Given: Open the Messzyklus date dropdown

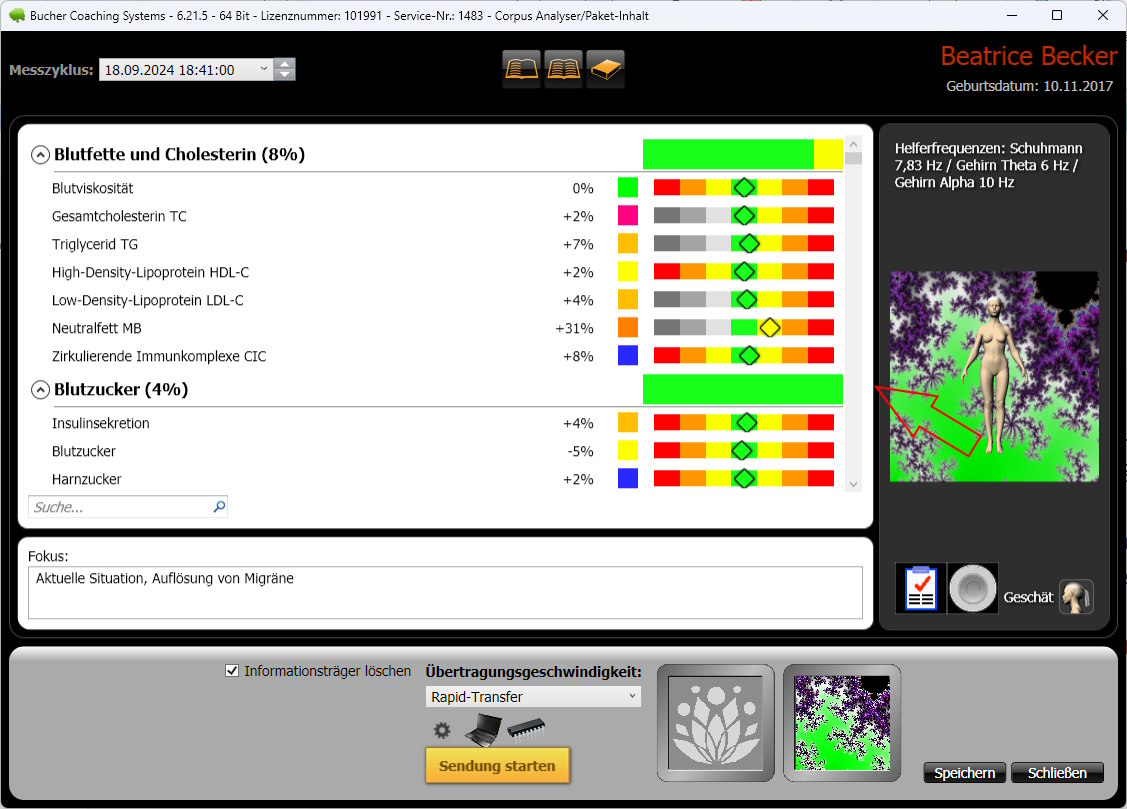Looking at the screenshot, I should [x=264, y=70].
